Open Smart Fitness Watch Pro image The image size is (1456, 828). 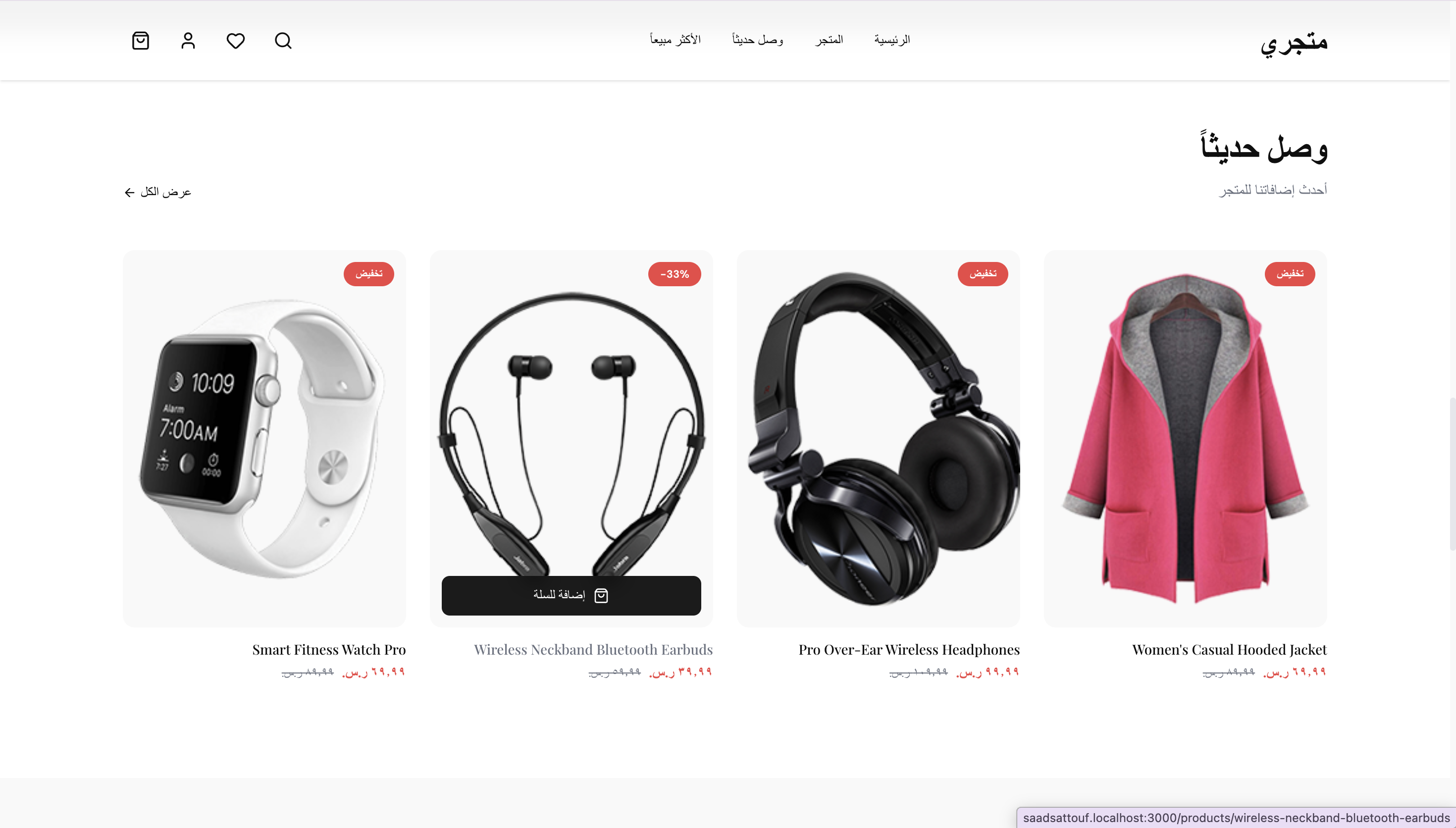pyautogui.click(x=264, y=438)
